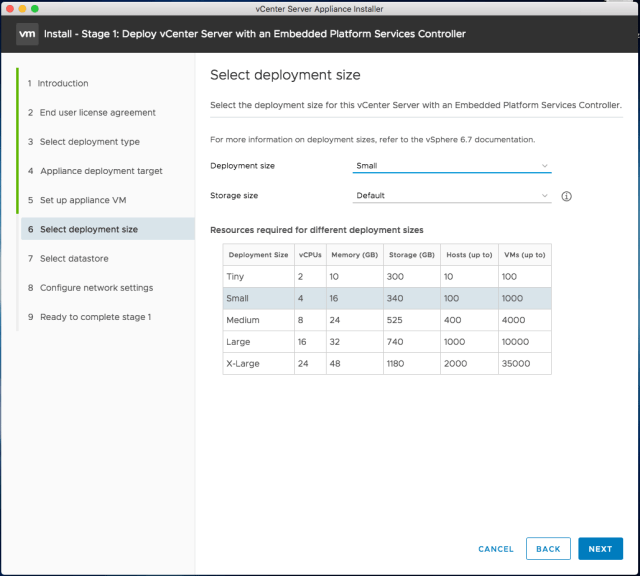Click the CANCEL button

point(496,549)
